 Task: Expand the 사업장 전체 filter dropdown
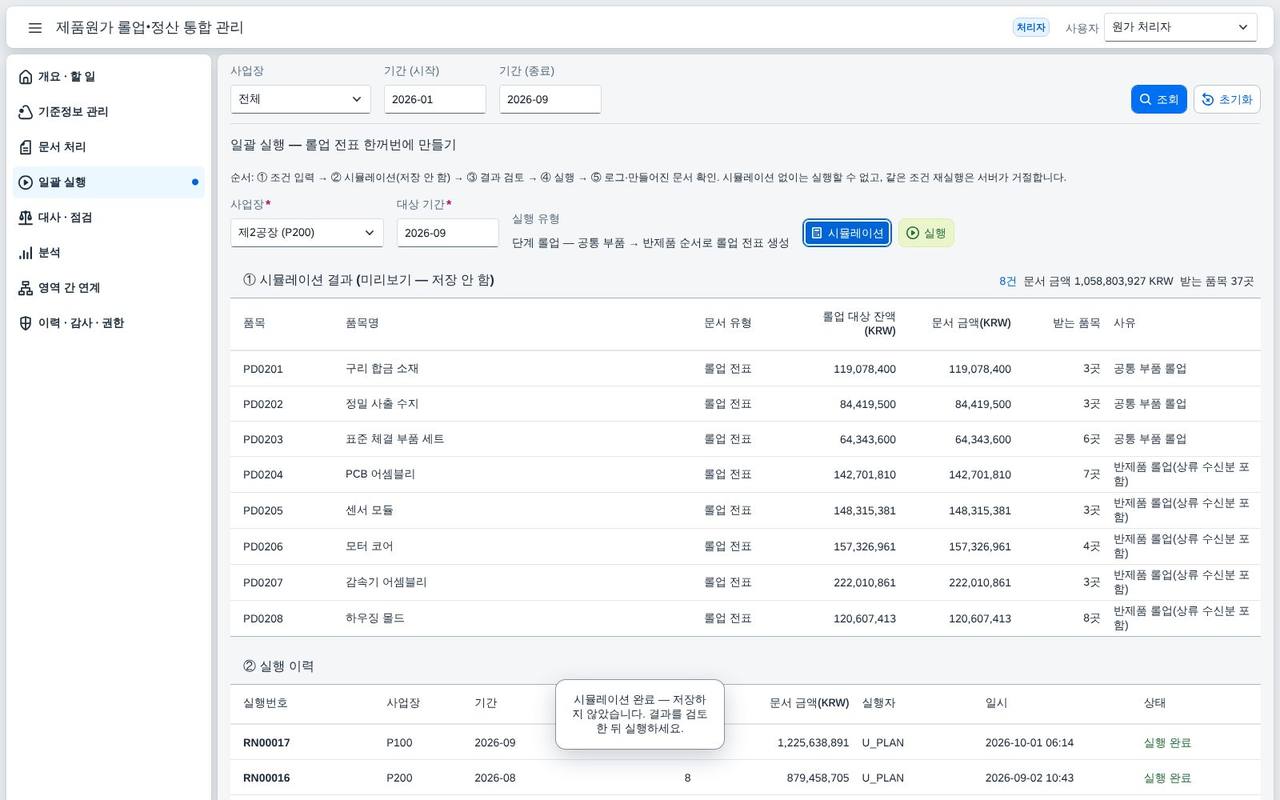point(300,99)
